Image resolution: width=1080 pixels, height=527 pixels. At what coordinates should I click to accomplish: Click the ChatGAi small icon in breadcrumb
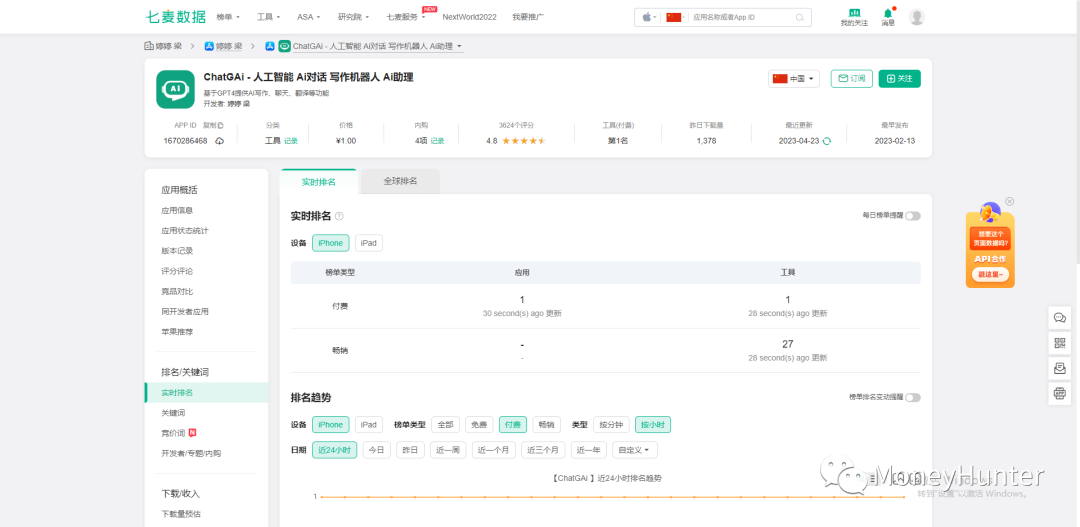(284, 46)
